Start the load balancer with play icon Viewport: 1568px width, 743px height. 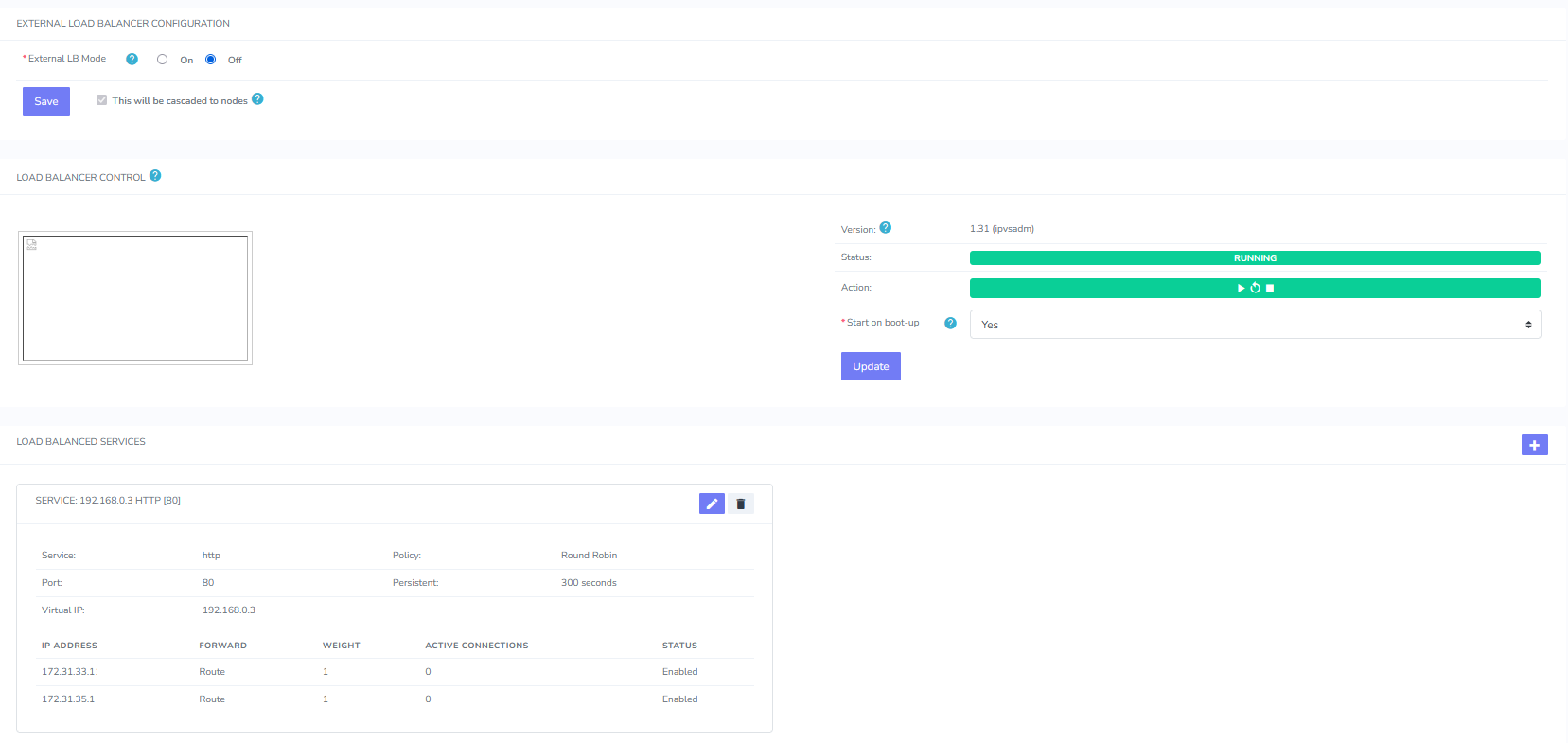coord(1242,288)
